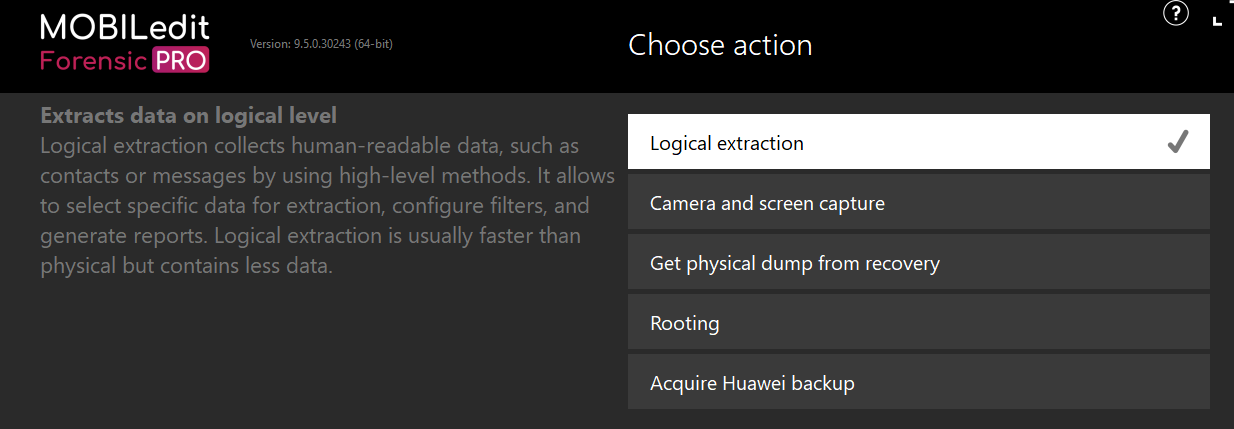This screenshot has height=429, width=1234.
Task: Click the 'Extracts data on logical level' heading
Action: coord(189,115)
